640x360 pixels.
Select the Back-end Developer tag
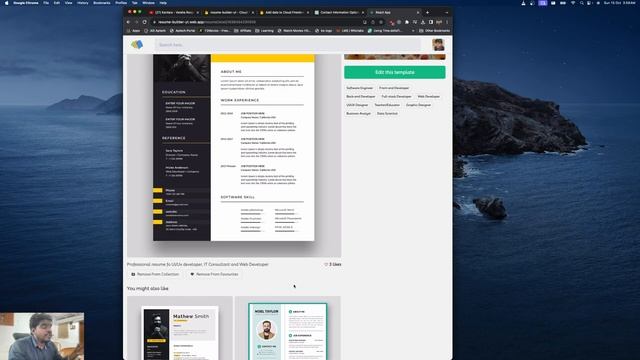[360, 96]
